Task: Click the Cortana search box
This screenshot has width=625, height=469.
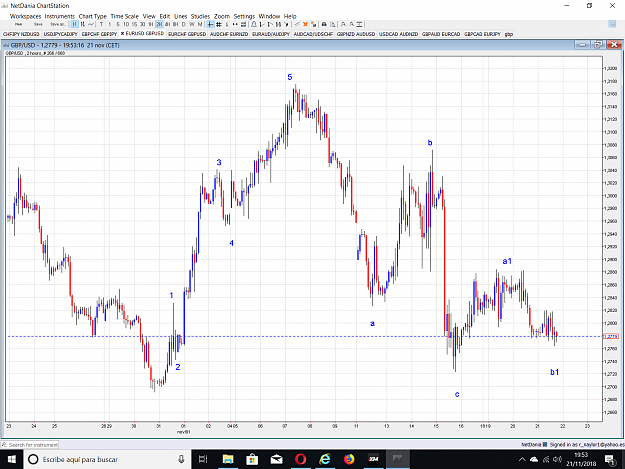Action: (x=107, y=459)
